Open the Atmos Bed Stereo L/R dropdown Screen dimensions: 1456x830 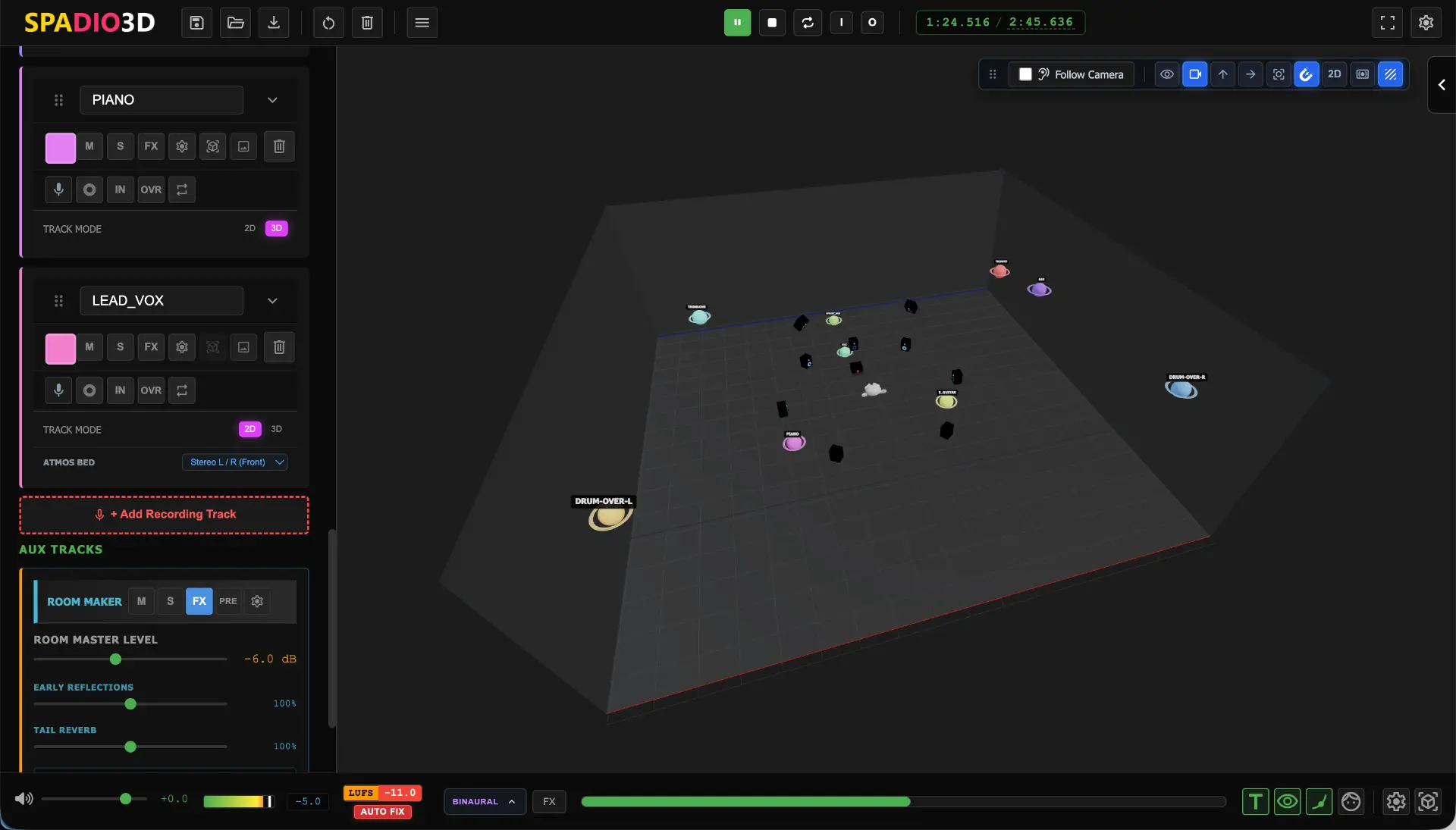click(235, 462)
